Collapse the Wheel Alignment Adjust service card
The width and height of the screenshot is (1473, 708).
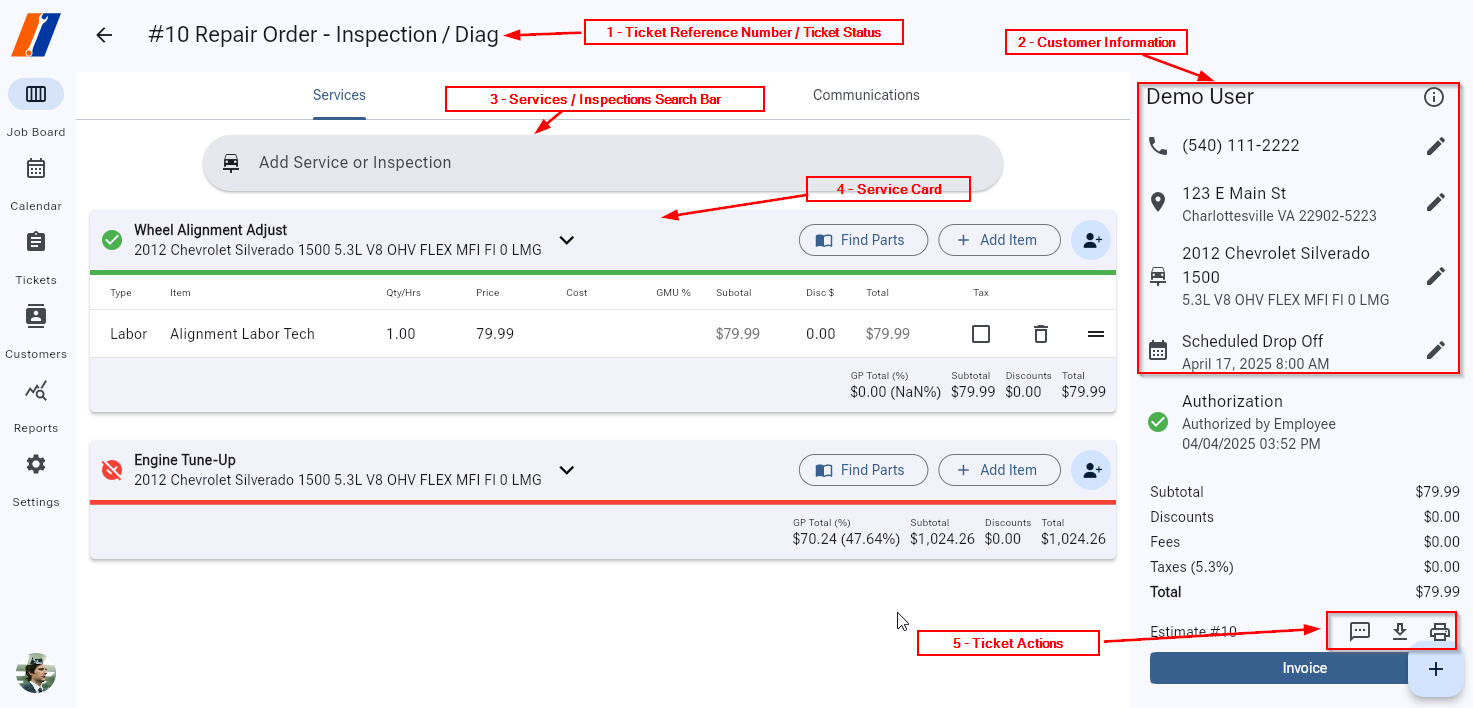pyautogui.click(x=567, y=240)
